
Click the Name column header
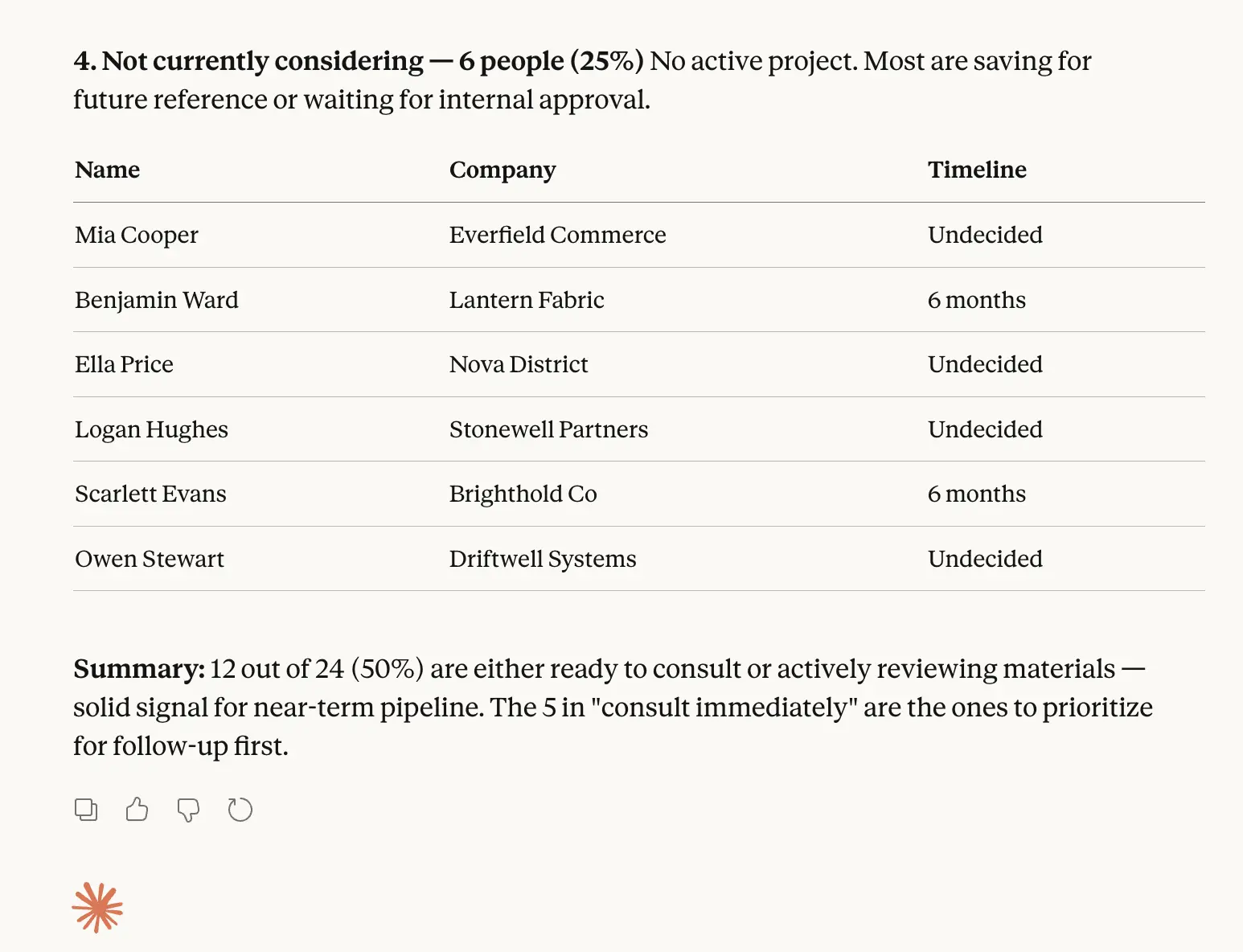tap(107, 170)
